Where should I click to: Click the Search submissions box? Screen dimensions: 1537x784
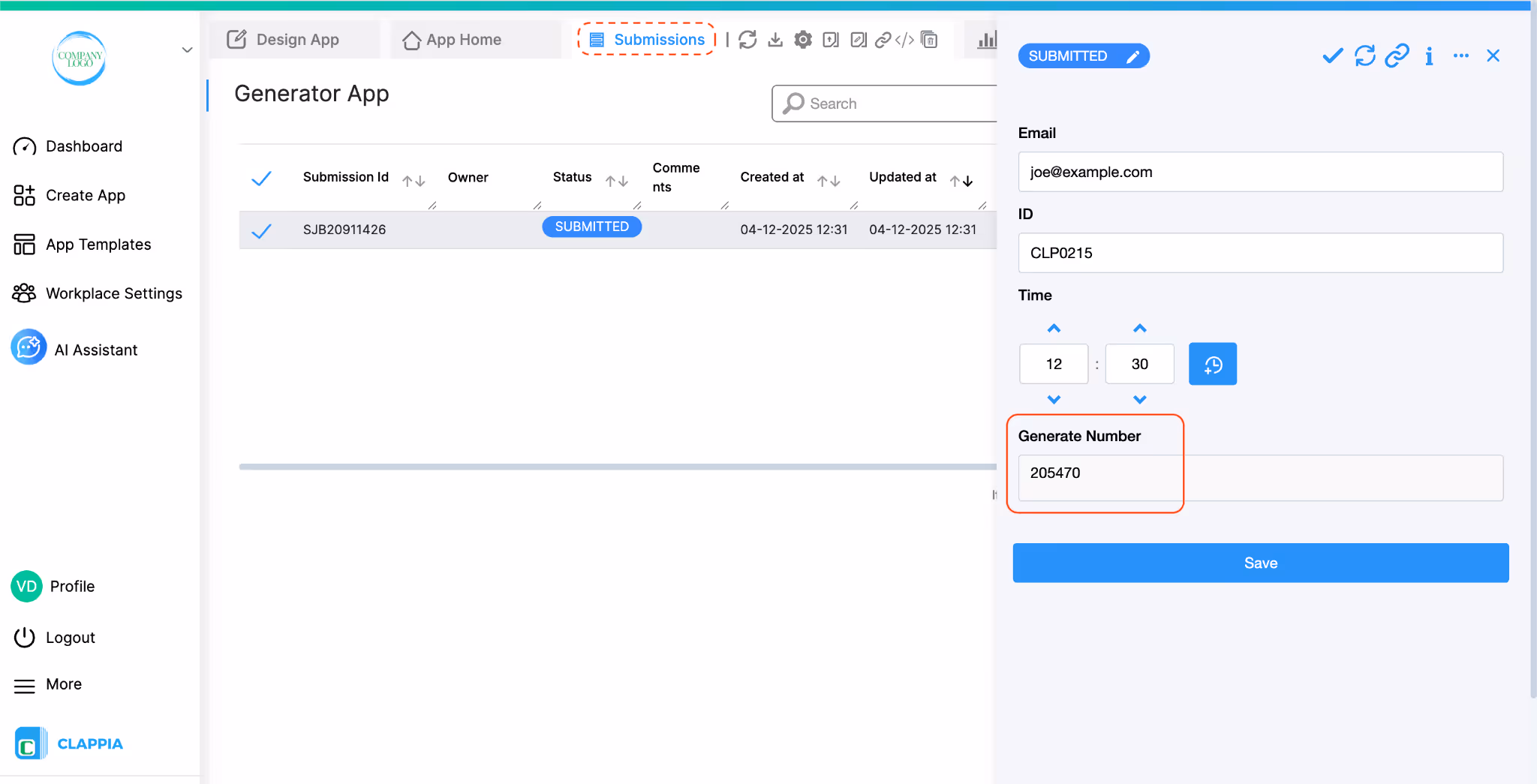(x=884, y=104)
